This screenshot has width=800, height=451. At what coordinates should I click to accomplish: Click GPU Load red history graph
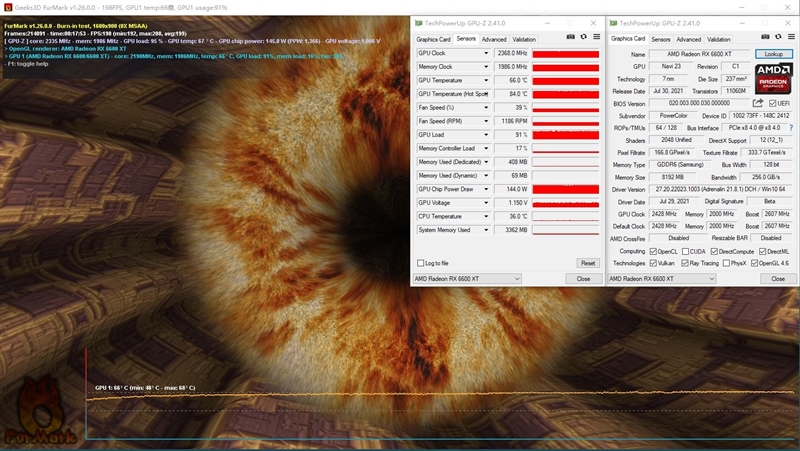coord(565,135)
